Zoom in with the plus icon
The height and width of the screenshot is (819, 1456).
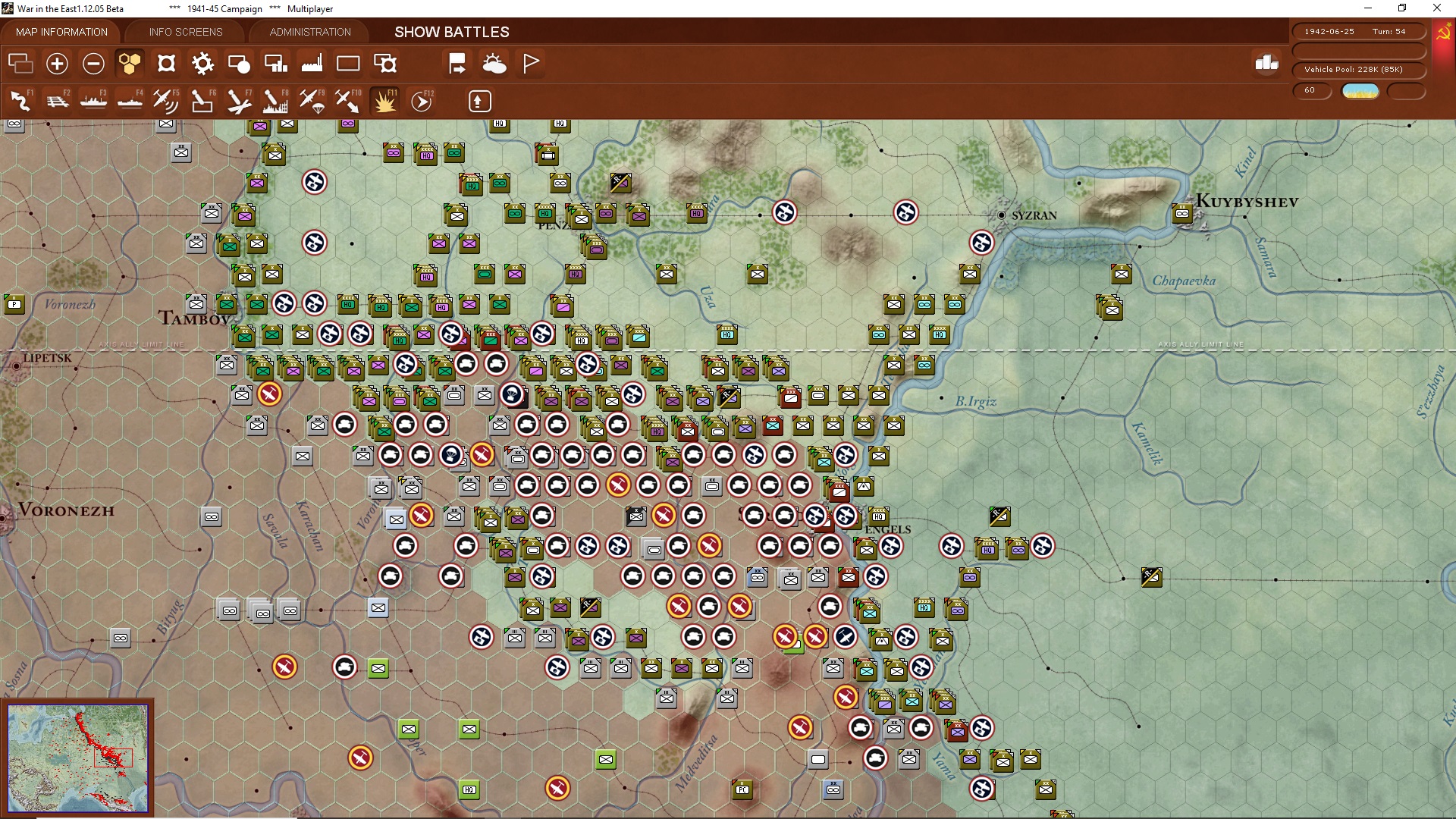tap(57, 64)
